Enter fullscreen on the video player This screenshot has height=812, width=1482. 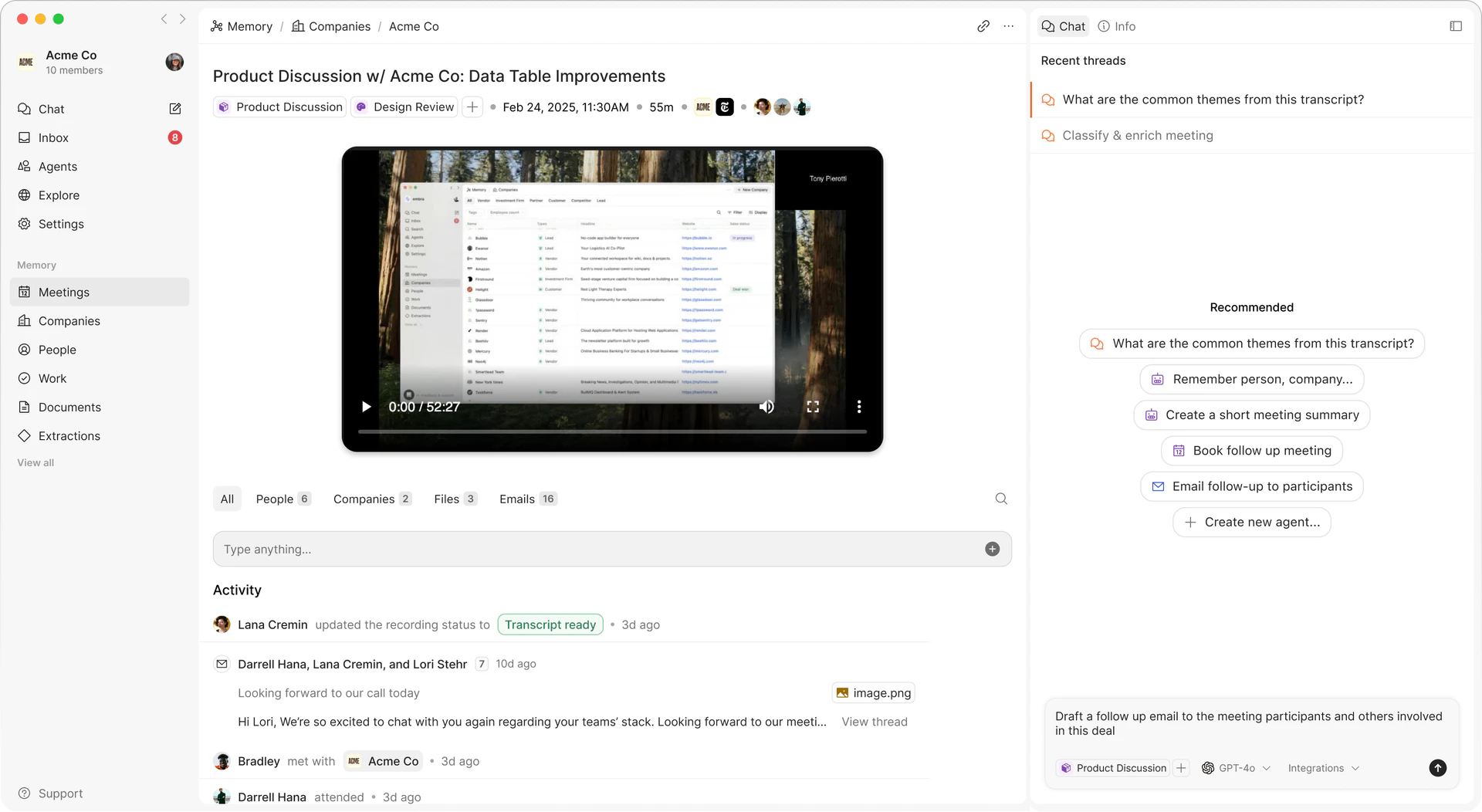click(813, 407)
